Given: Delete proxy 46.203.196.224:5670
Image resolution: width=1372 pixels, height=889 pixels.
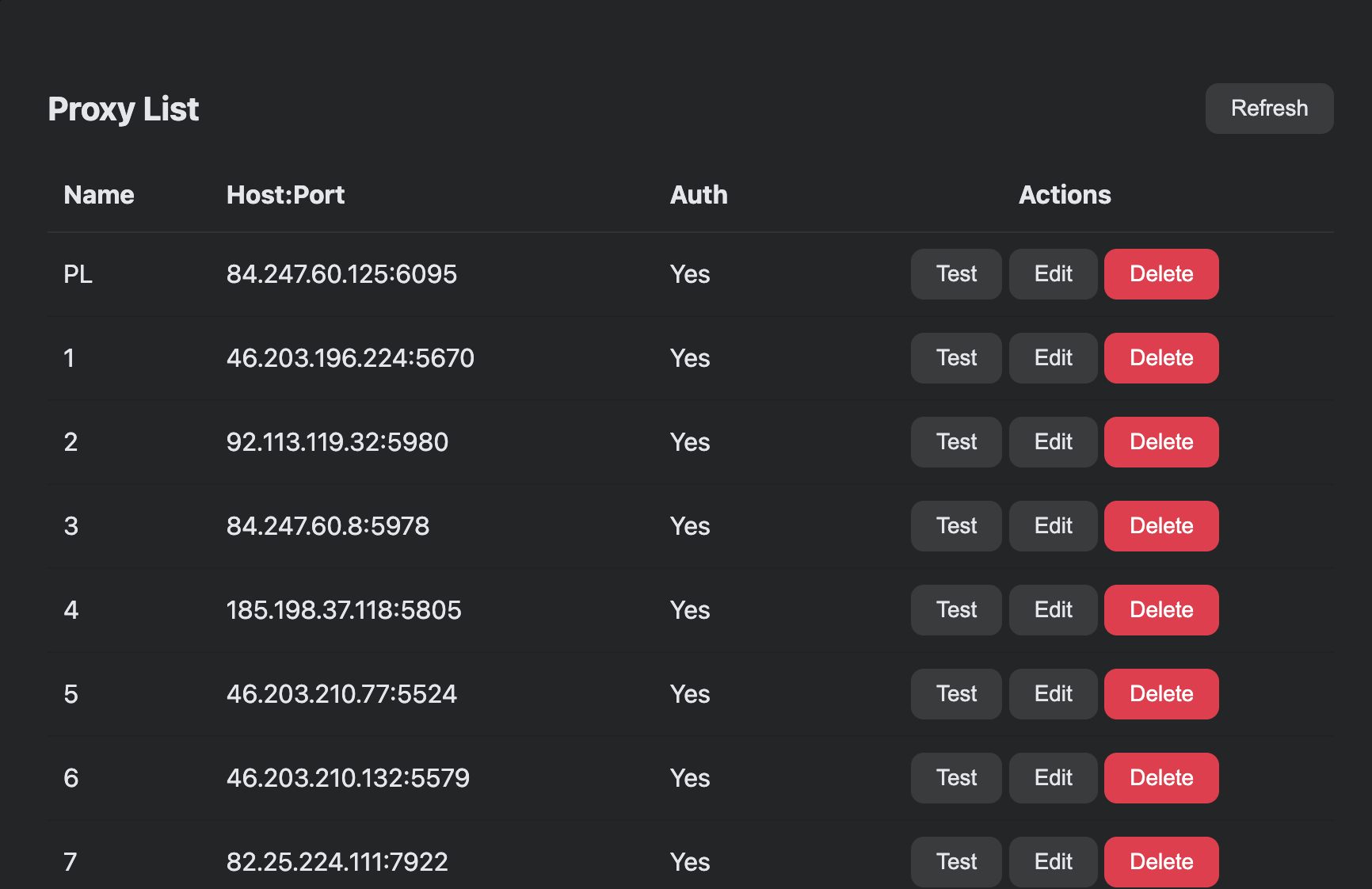Looking at the screenshot, I should pos(1161,358).
